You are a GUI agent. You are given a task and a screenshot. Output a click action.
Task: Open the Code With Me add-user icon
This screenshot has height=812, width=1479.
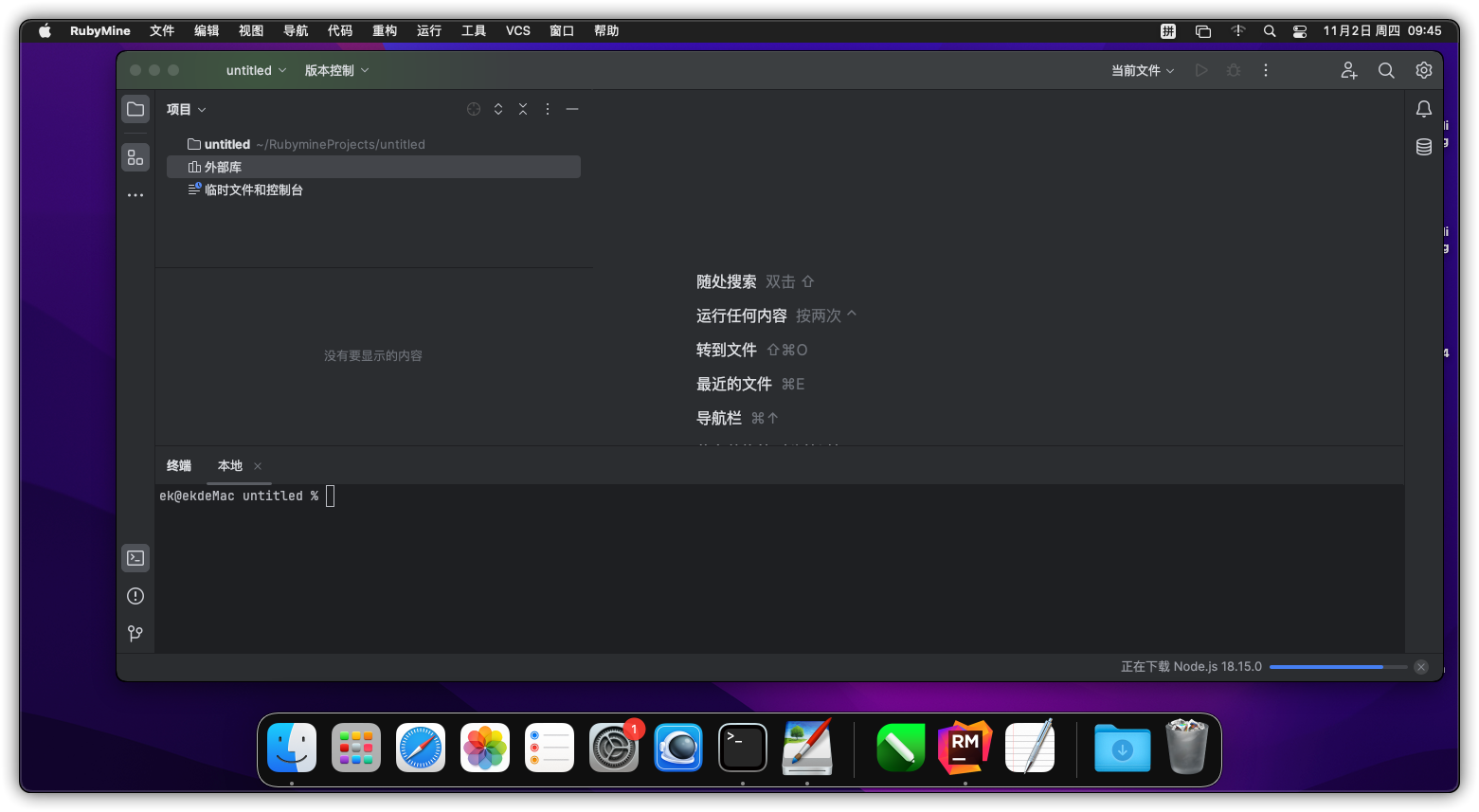pyautogui.click(x=1349, y=70)
